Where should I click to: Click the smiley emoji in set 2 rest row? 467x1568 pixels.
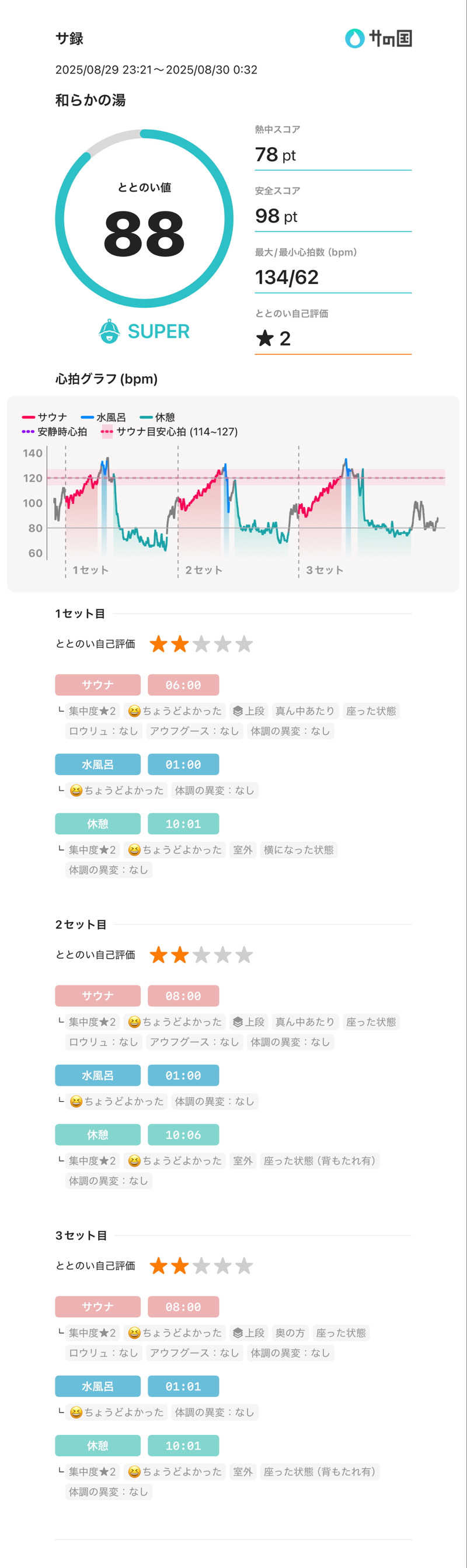(134, 1161)
